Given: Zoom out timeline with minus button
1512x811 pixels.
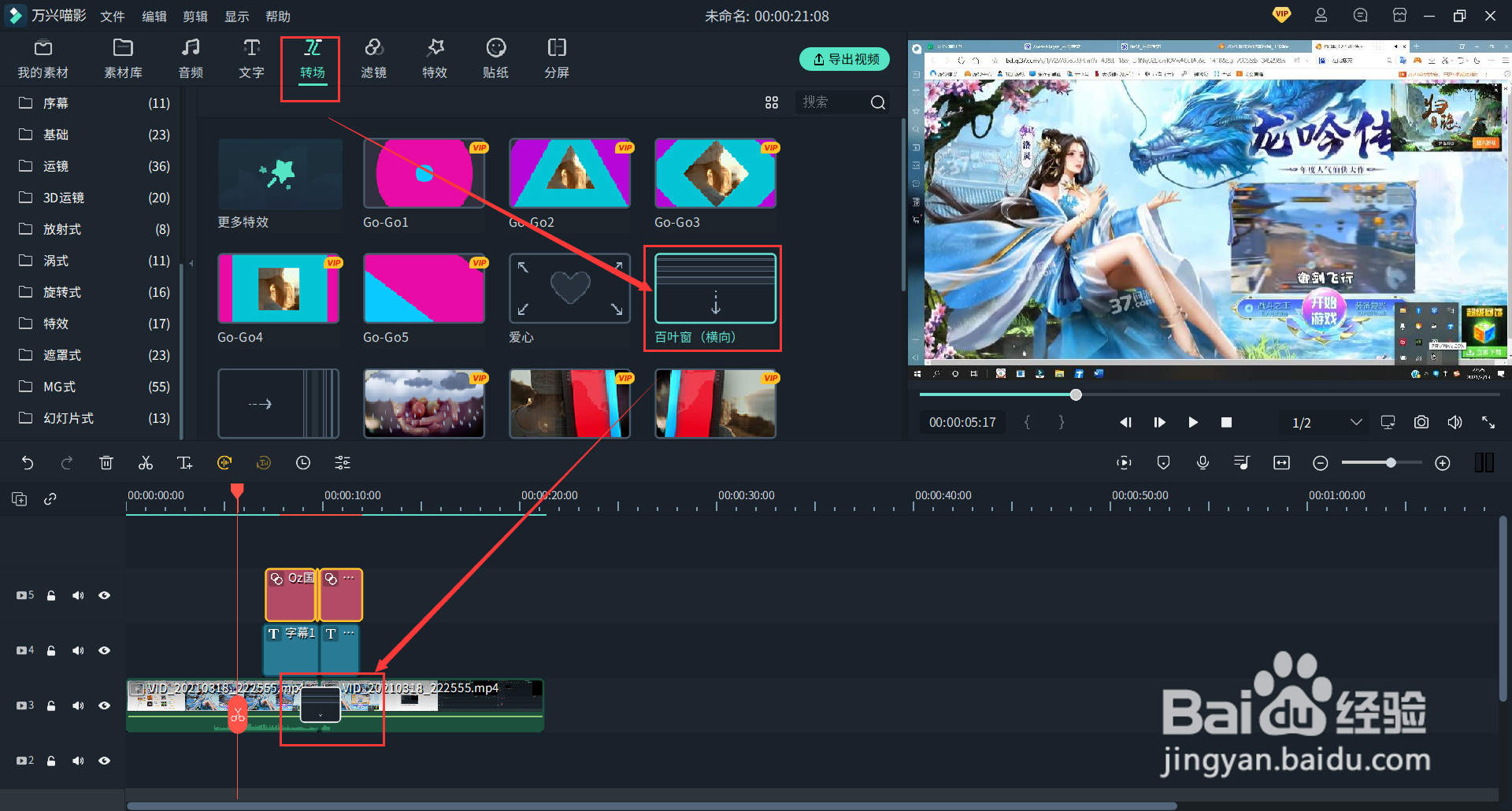Looking at the screenshot, I should coord(1321,463).
